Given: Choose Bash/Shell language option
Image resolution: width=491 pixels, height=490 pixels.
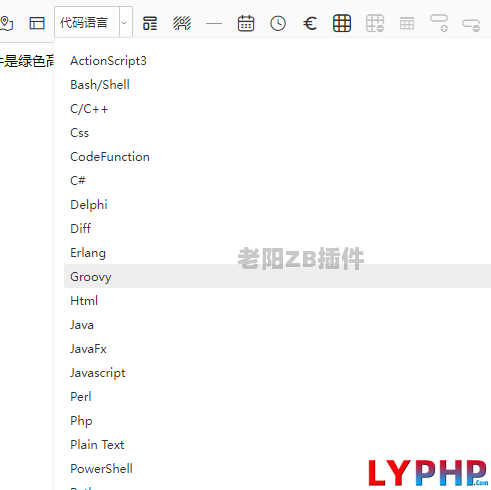Looking at the screenshot, I should (277, 85).
